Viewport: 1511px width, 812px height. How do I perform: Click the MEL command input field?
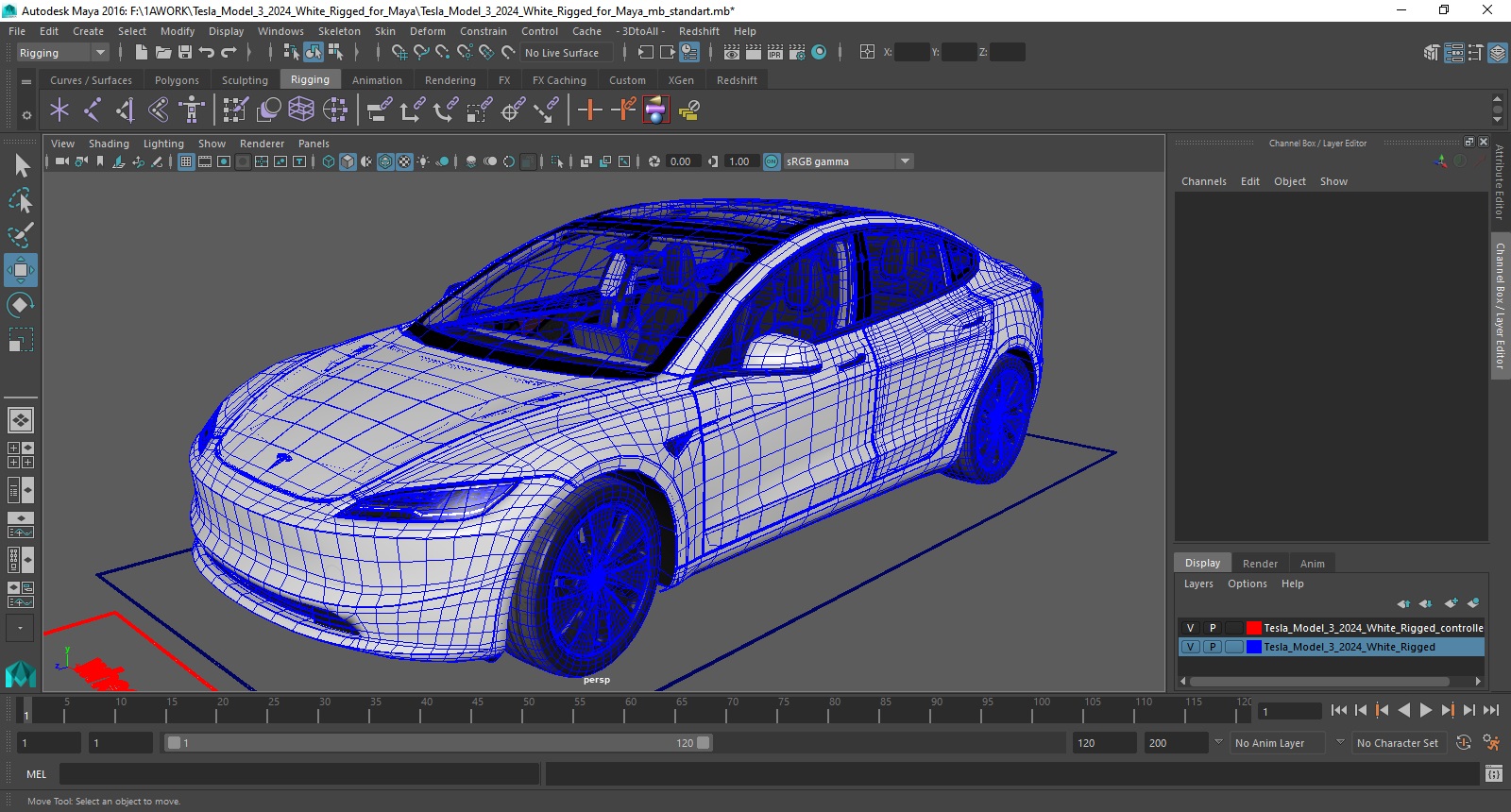(299, 774)
